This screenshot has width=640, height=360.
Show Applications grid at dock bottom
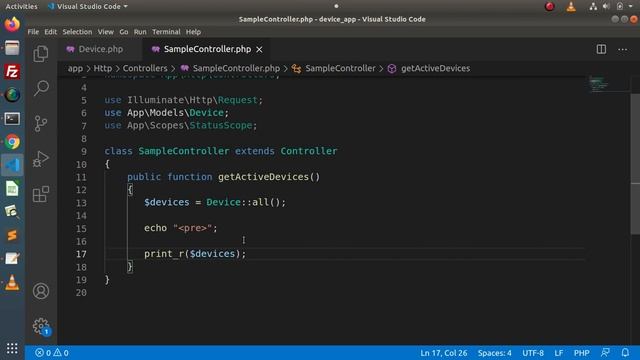(12, 348)
